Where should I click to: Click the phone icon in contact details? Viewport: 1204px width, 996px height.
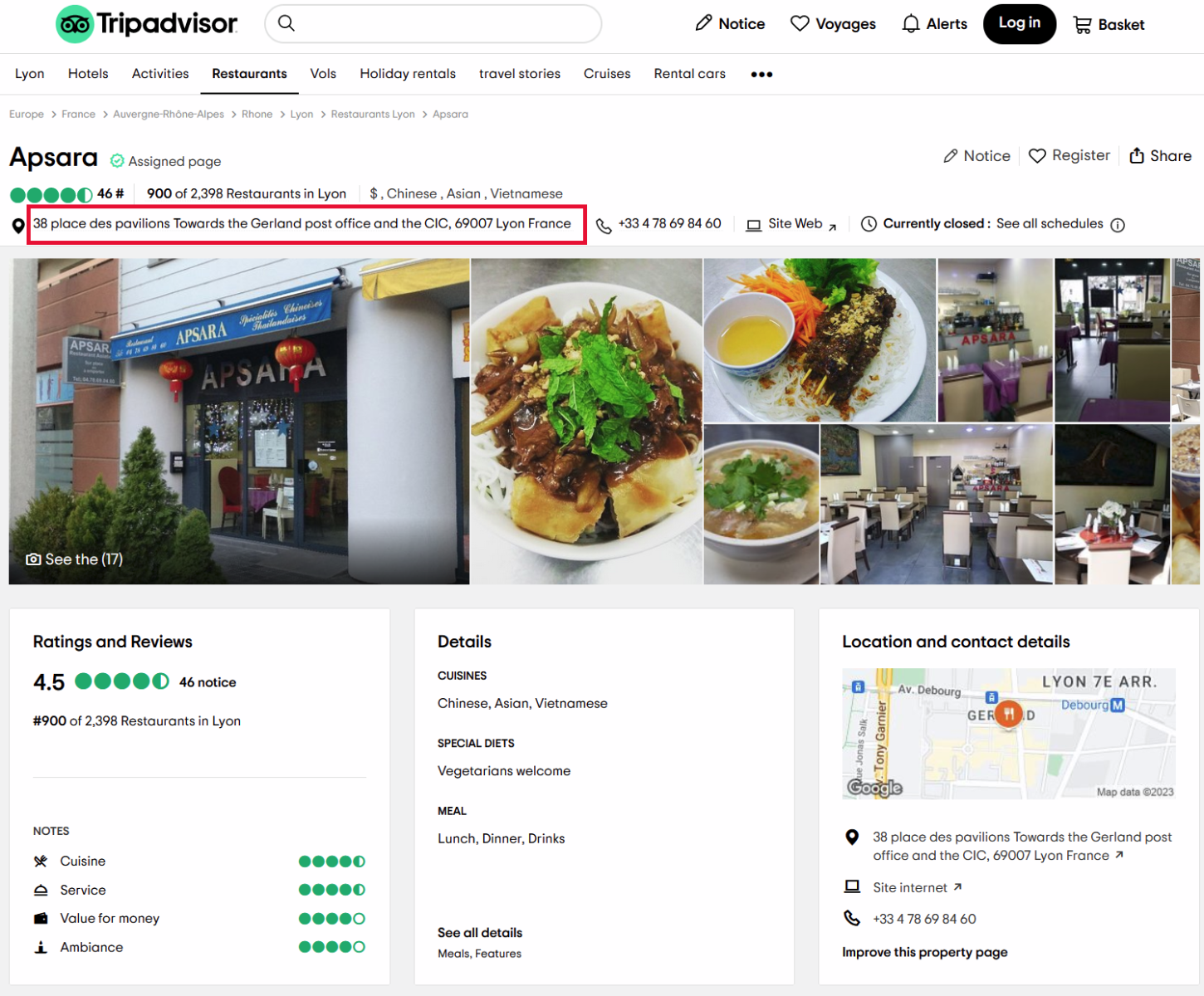click(852, 918)
